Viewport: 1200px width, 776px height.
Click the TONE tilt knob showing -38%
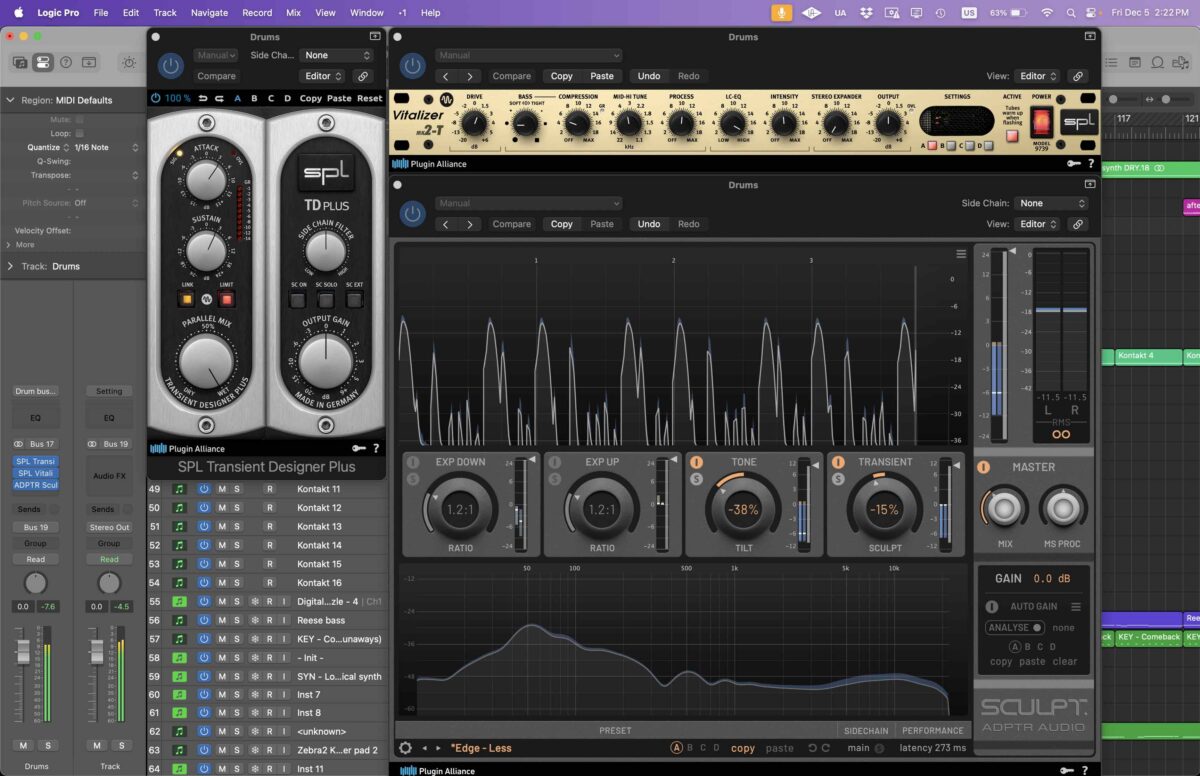(x=743, y=509)
